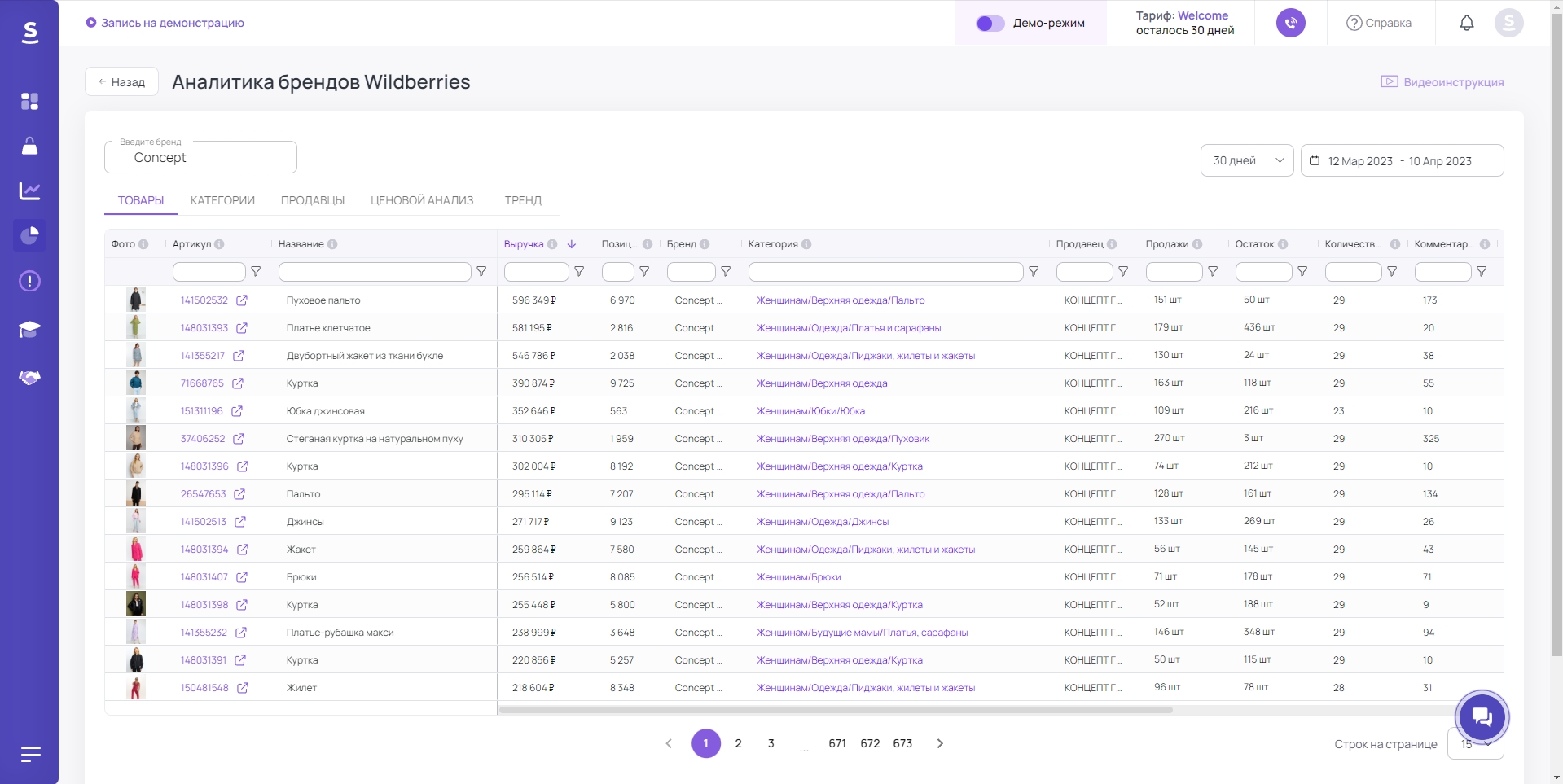1563x784 pixels.
Task: Open the handshake partners sidebar icon
Action: [x=29, y=377]
